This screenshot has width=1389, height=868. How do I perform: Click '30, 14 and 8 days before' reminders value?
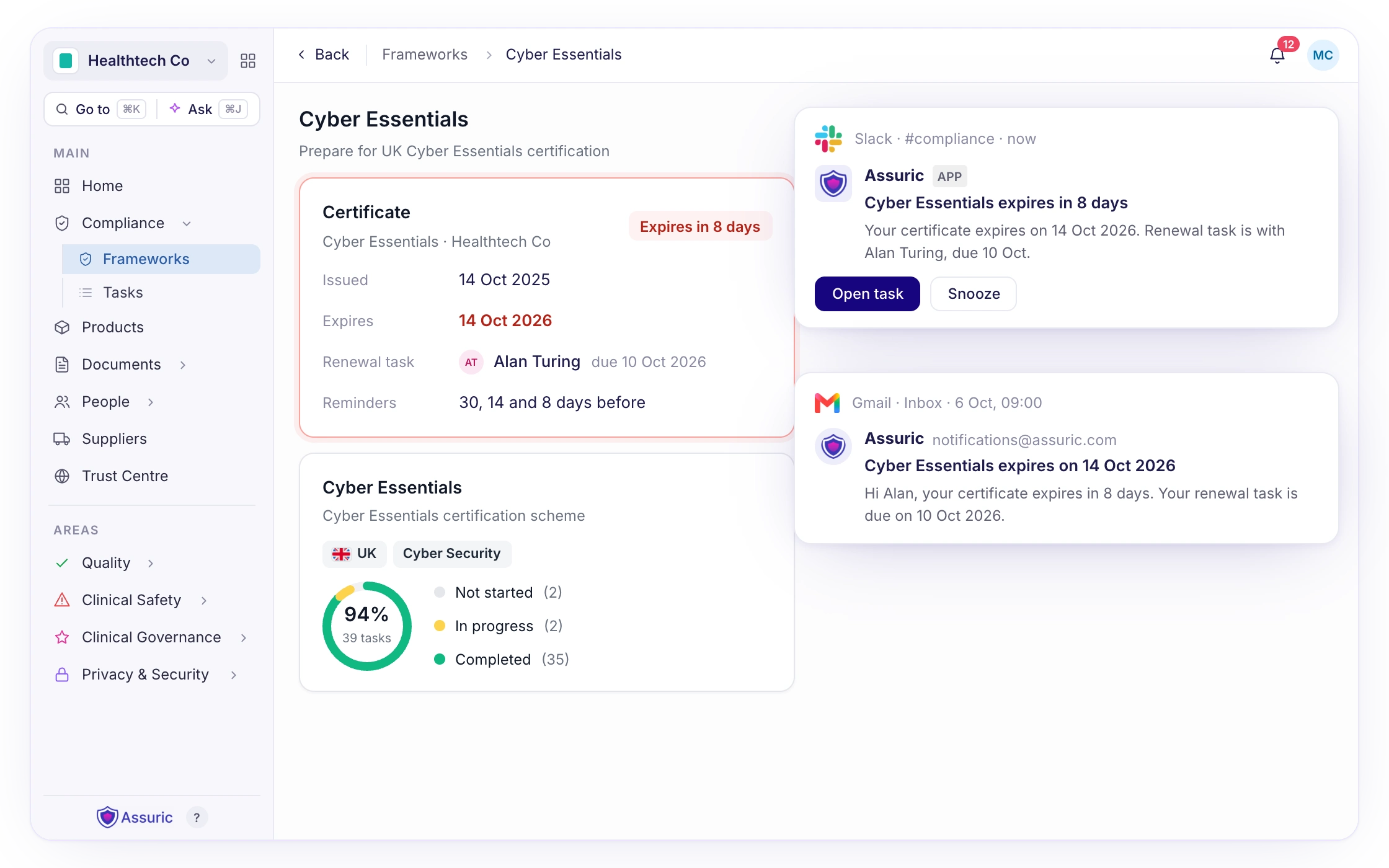point(552,402)
